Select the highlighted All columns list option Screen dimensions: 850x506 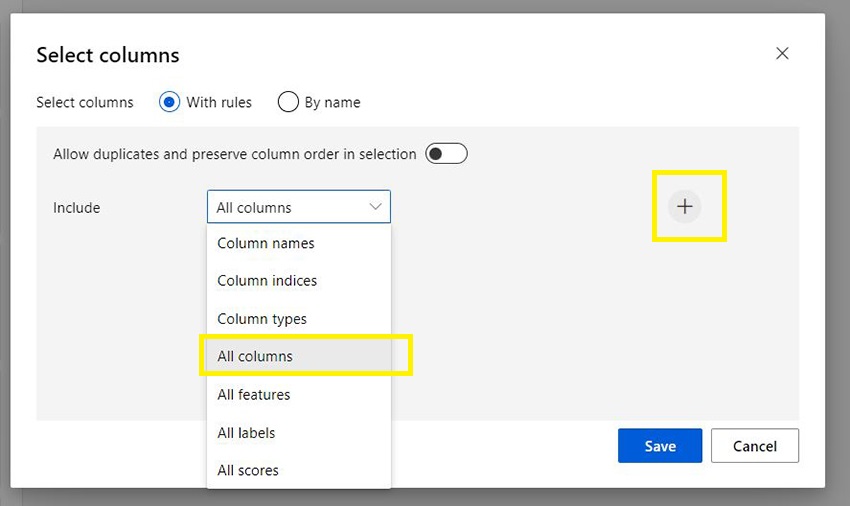tap(256, 356)
